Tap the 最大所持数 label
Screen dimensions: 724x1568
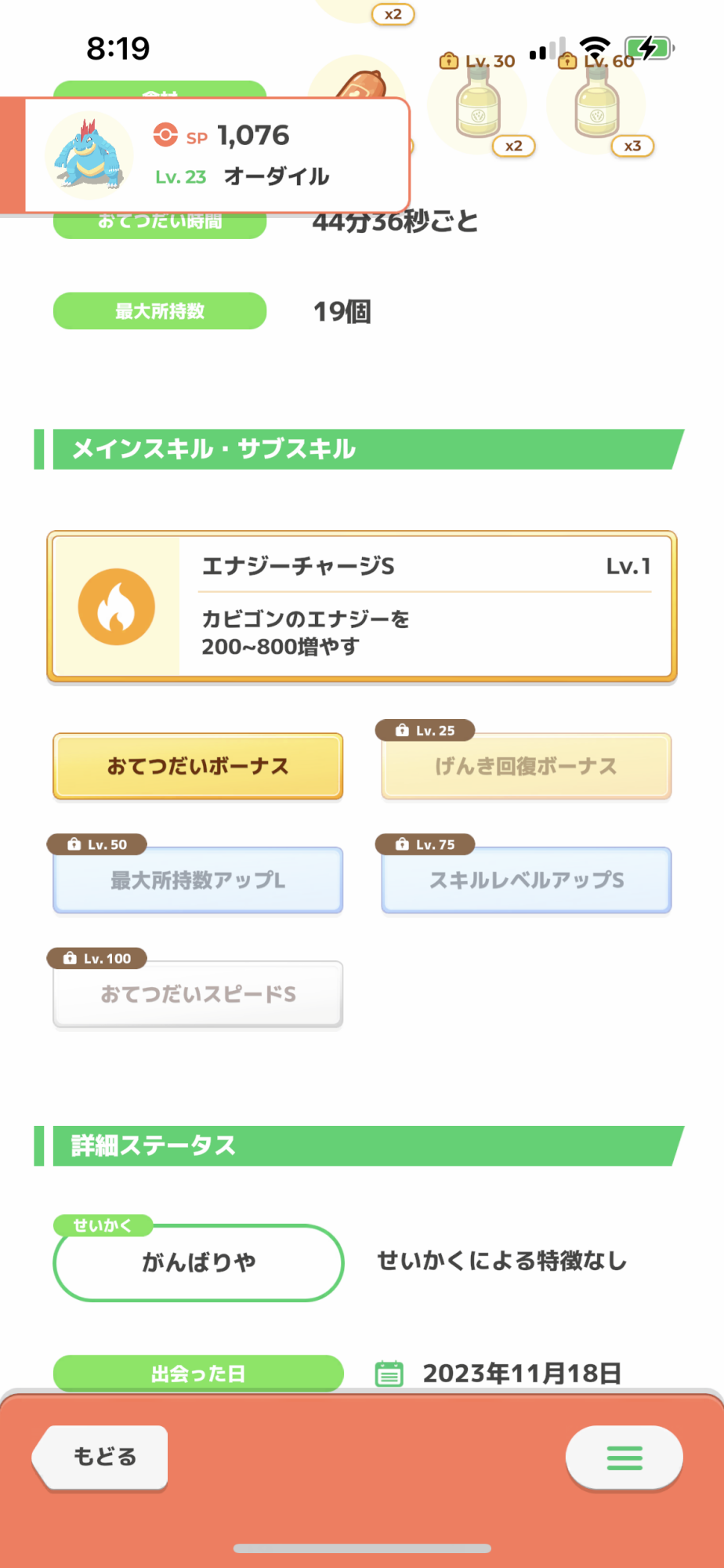click(160, 311)
